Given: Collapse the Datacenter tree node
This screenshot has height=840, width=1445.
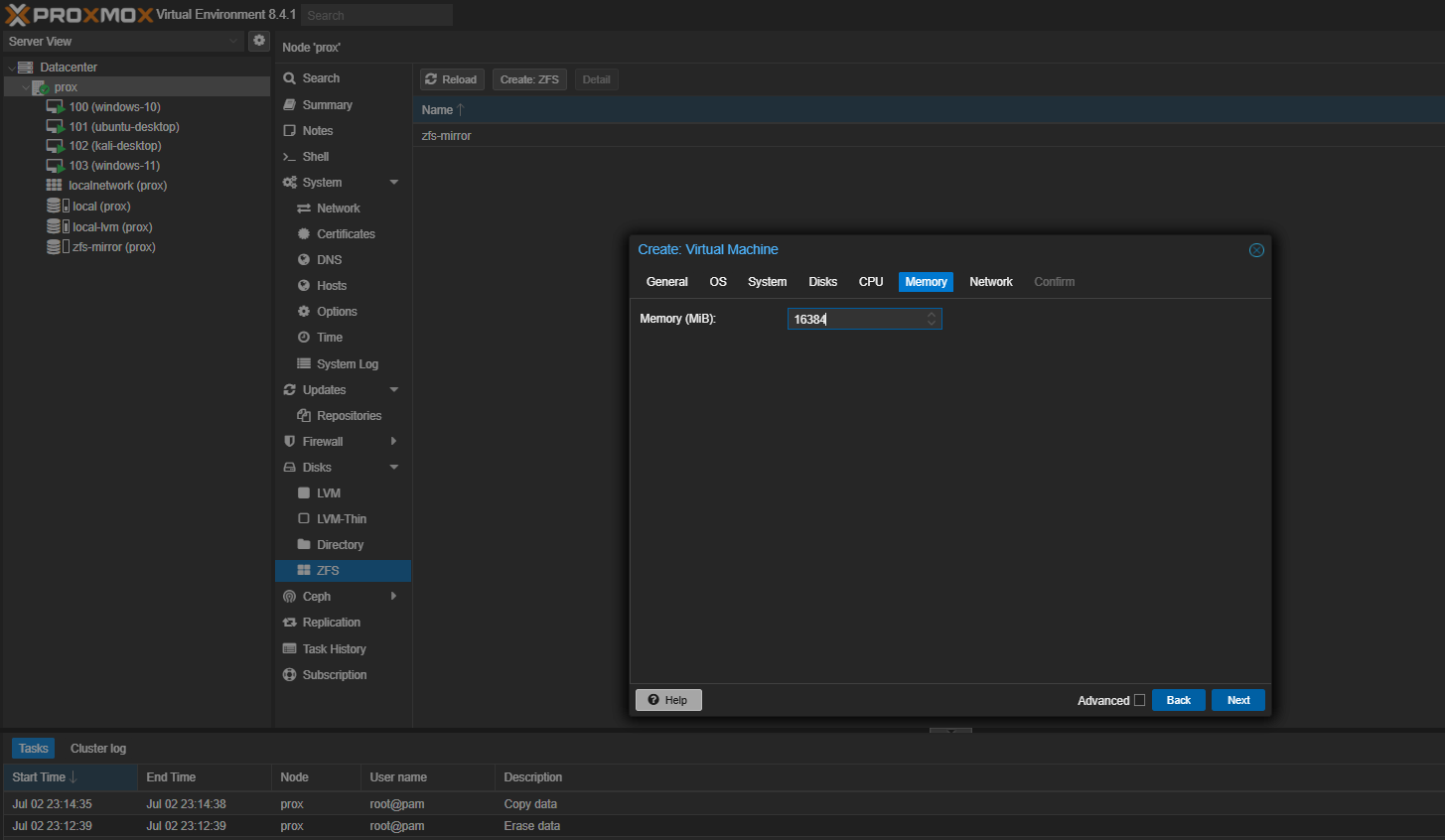Looking at the screenshot, I should (12, 68).
